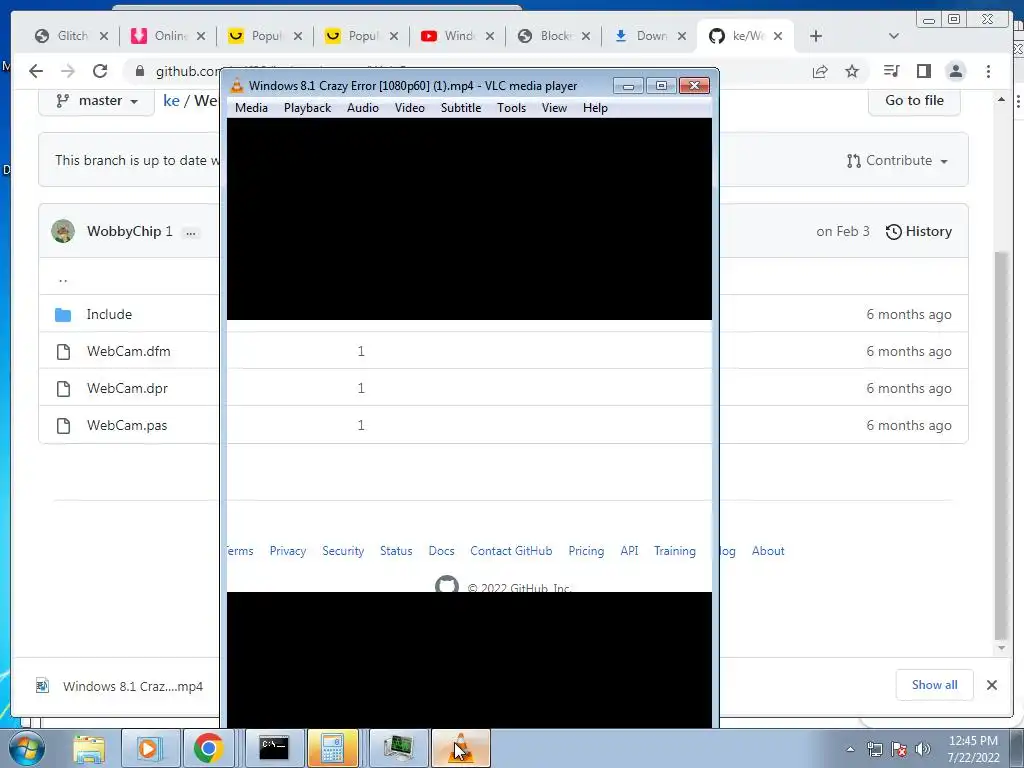Viewport: 1024px width, 768px height.
Task: Open the VLC Media menu
Action: click(251, 108)
